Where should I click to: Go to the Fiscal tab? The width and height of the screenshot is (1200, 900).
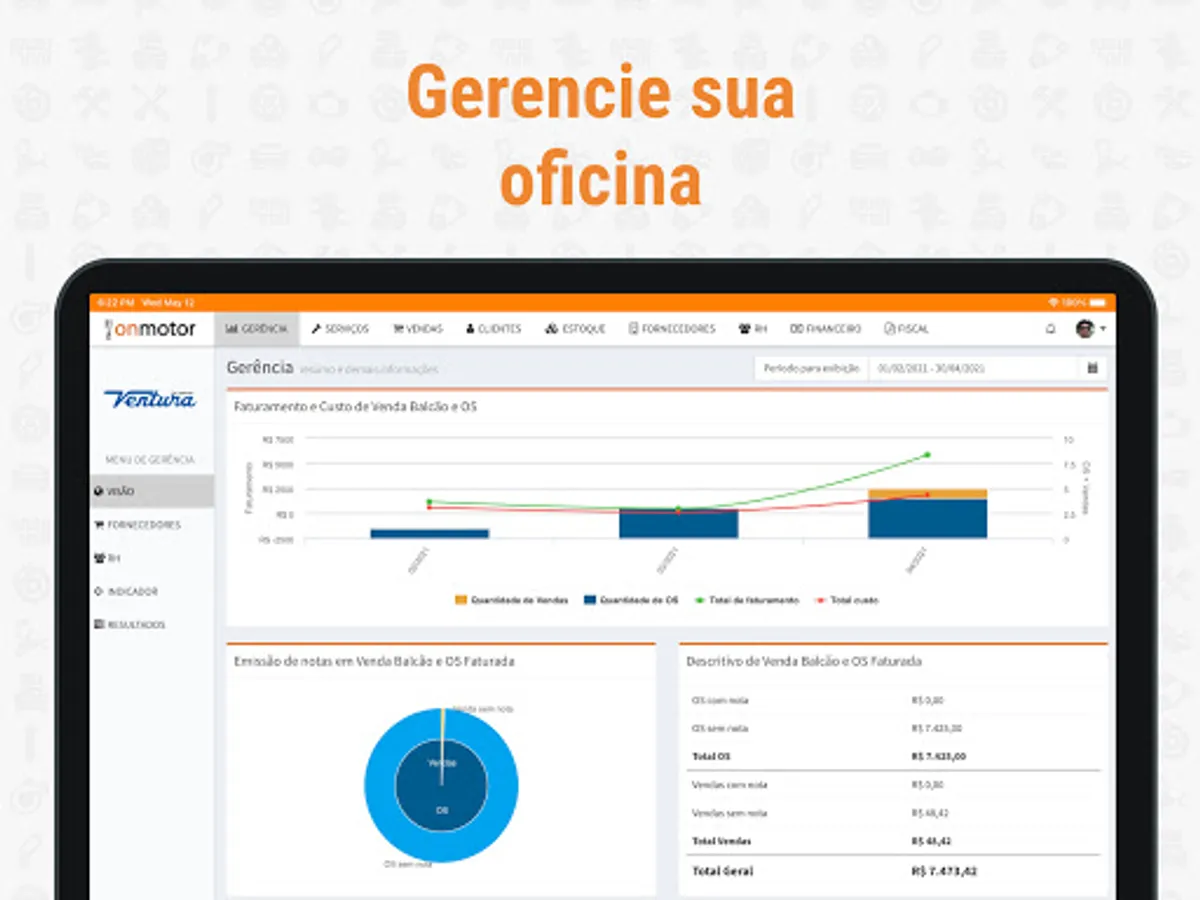(x=907, y=329)
